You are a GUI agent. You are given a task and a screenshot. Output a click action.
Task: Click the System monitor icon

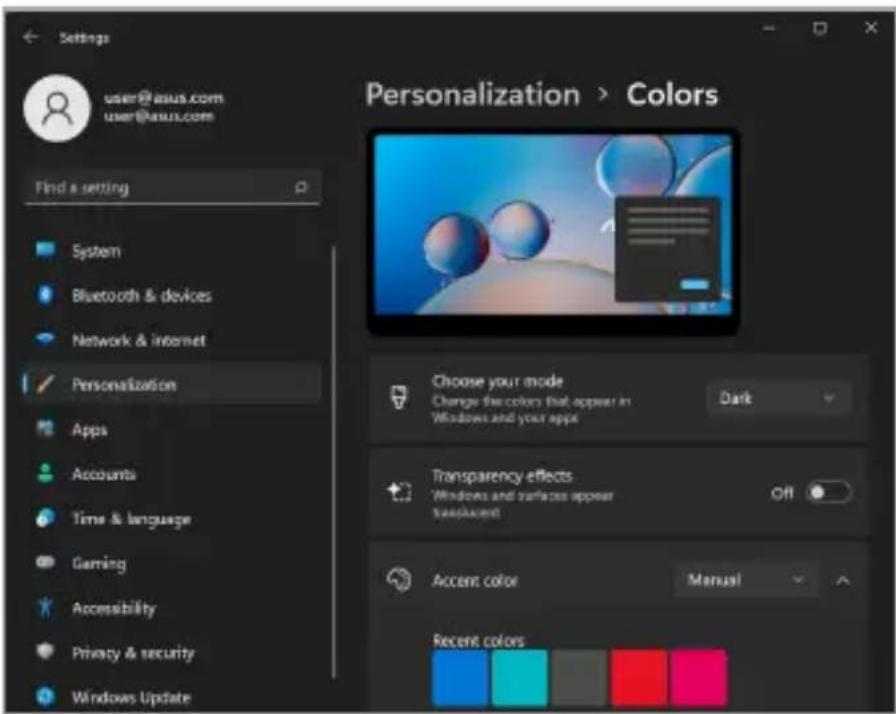point(45,250)
